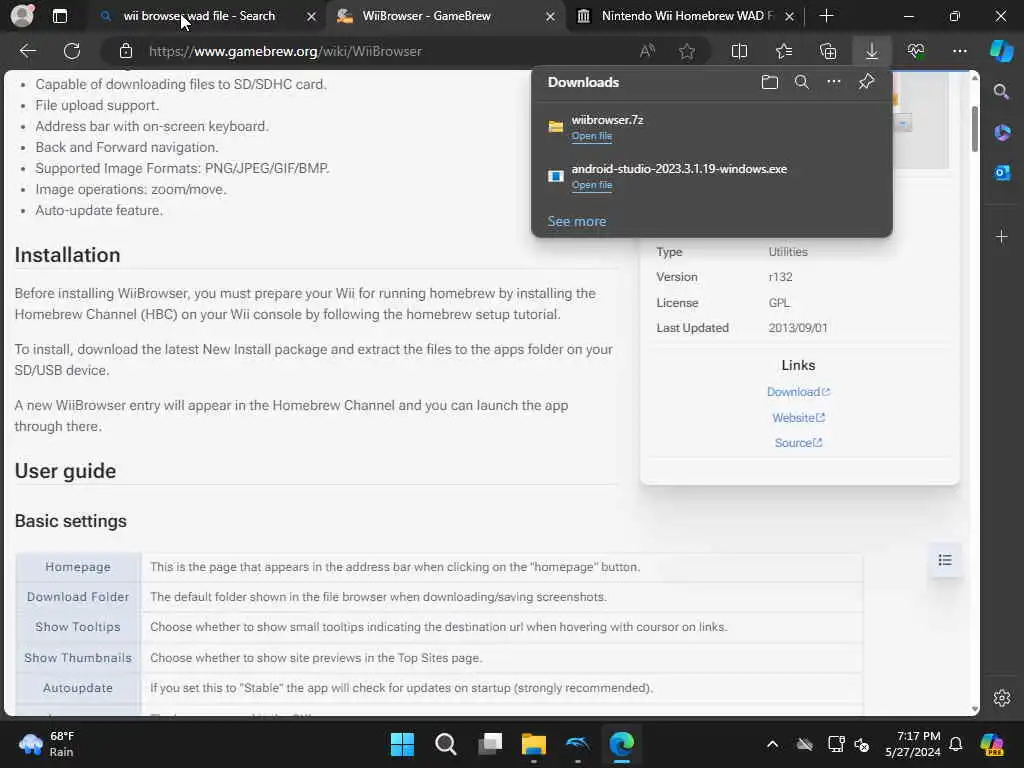Open the Favorites list icon
The width and height of the screenshot is (1024, 768).
(x=784, y=51)
